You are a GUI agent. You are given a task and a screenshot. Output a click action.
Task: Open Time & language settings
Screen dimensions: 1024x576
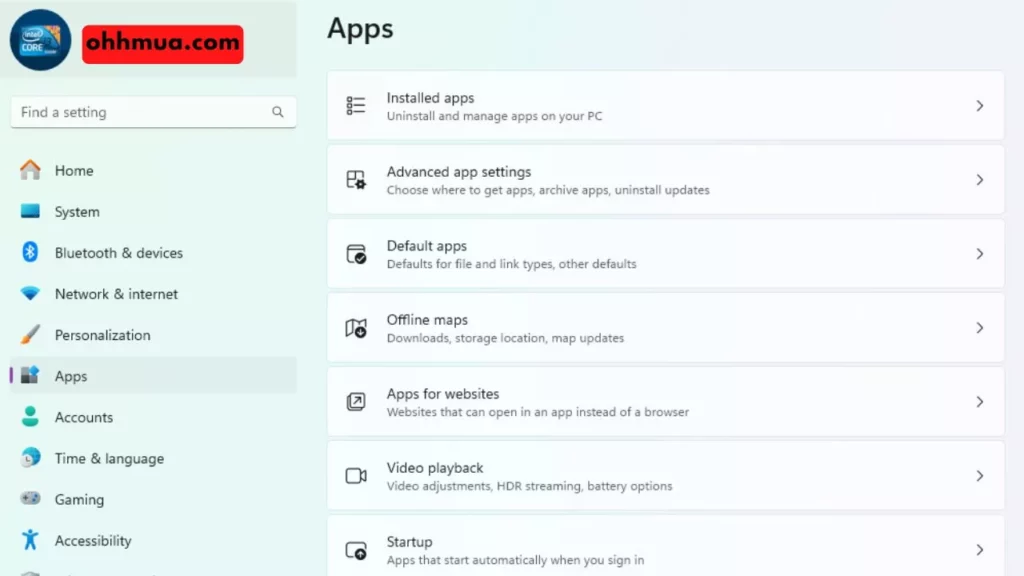[x=109, y=458]
